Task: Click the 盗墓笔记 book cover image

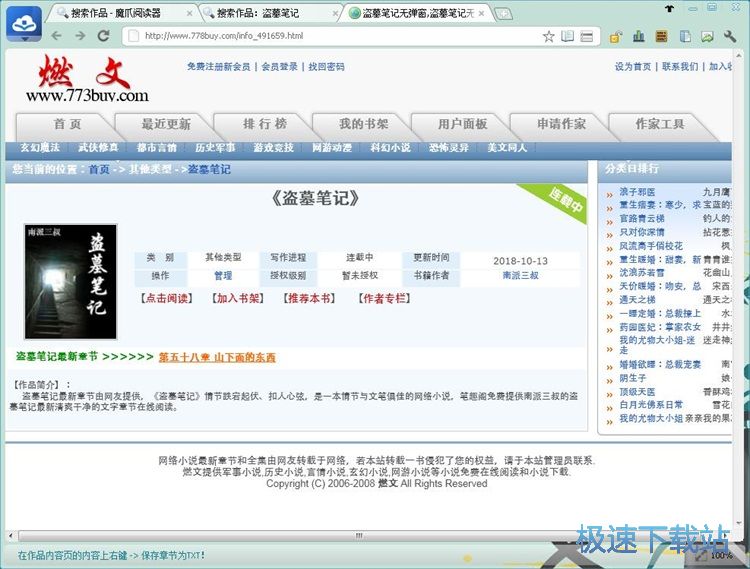Action: (x=71, y=282)
